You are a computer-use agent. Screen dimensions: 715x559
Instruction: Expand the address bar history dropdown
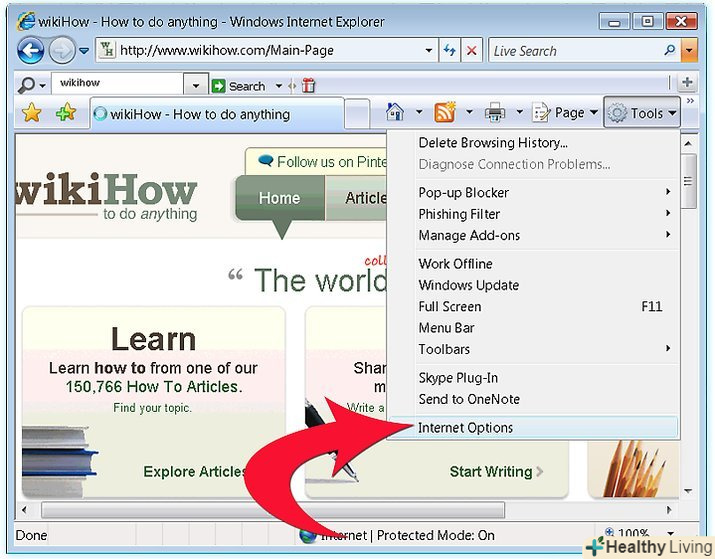[x=428, y=51]
